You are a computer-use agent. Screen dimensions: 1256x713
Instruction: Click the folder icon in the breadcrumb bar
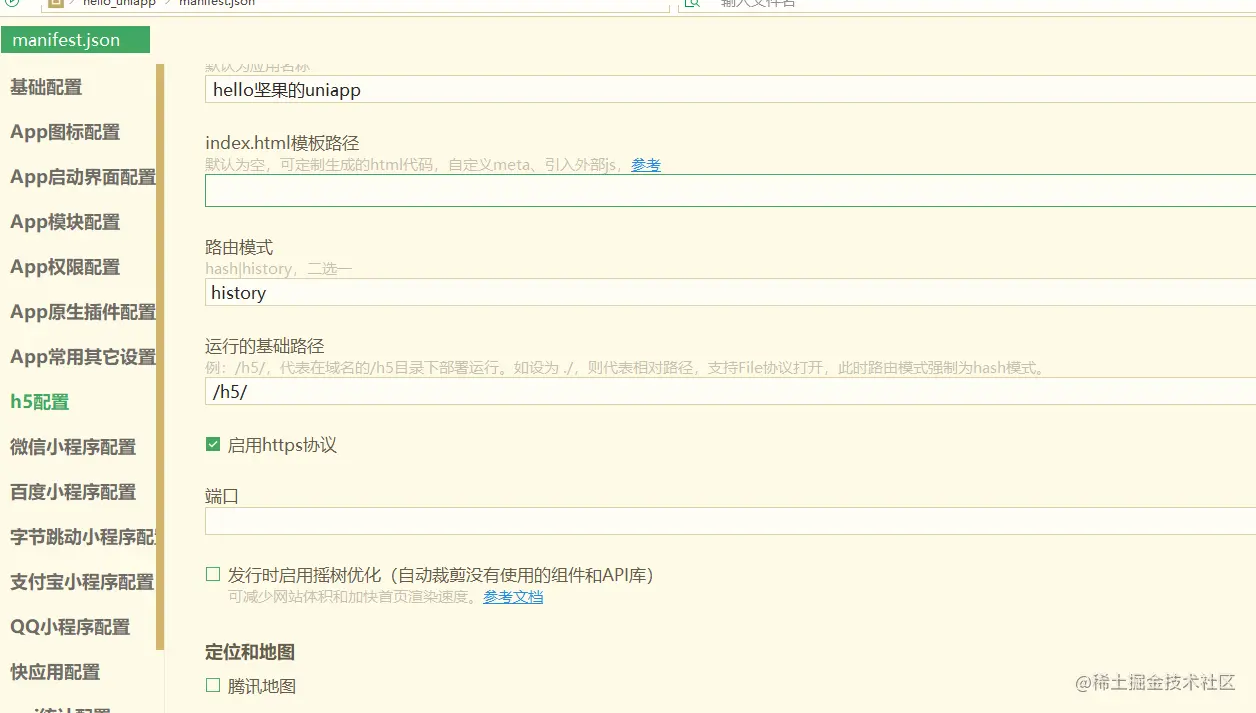(56, 4)
